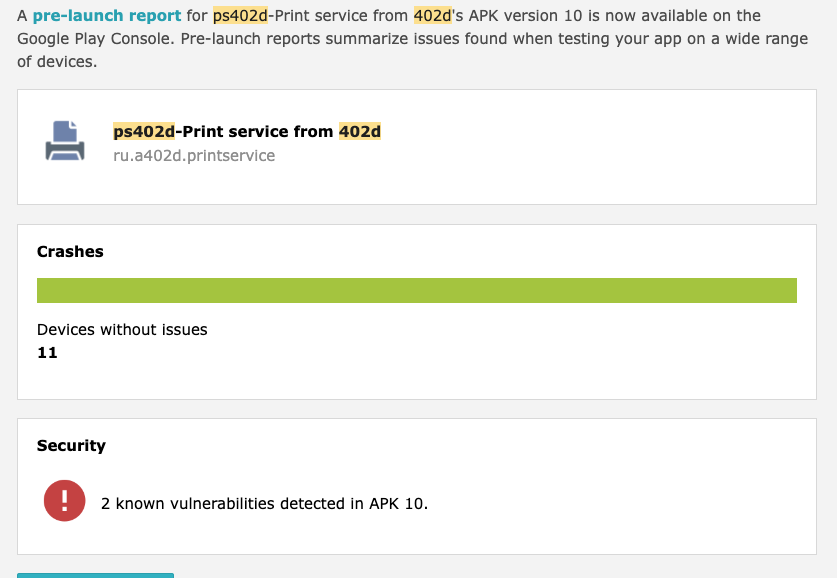Click the red exclamation security warning icon
The height and width of the screenshot is (578, 837).
point(65,501)
